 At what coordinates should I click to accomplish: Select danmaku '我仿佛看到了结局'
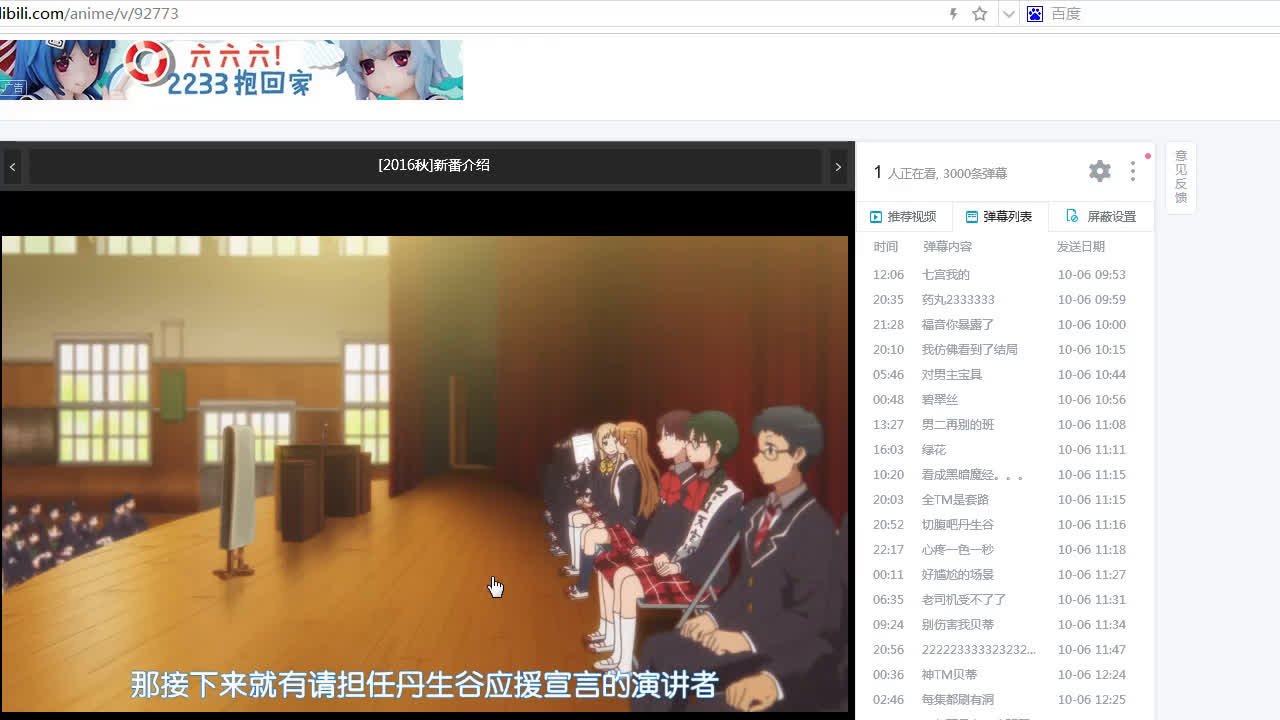[x=969, y=350]
